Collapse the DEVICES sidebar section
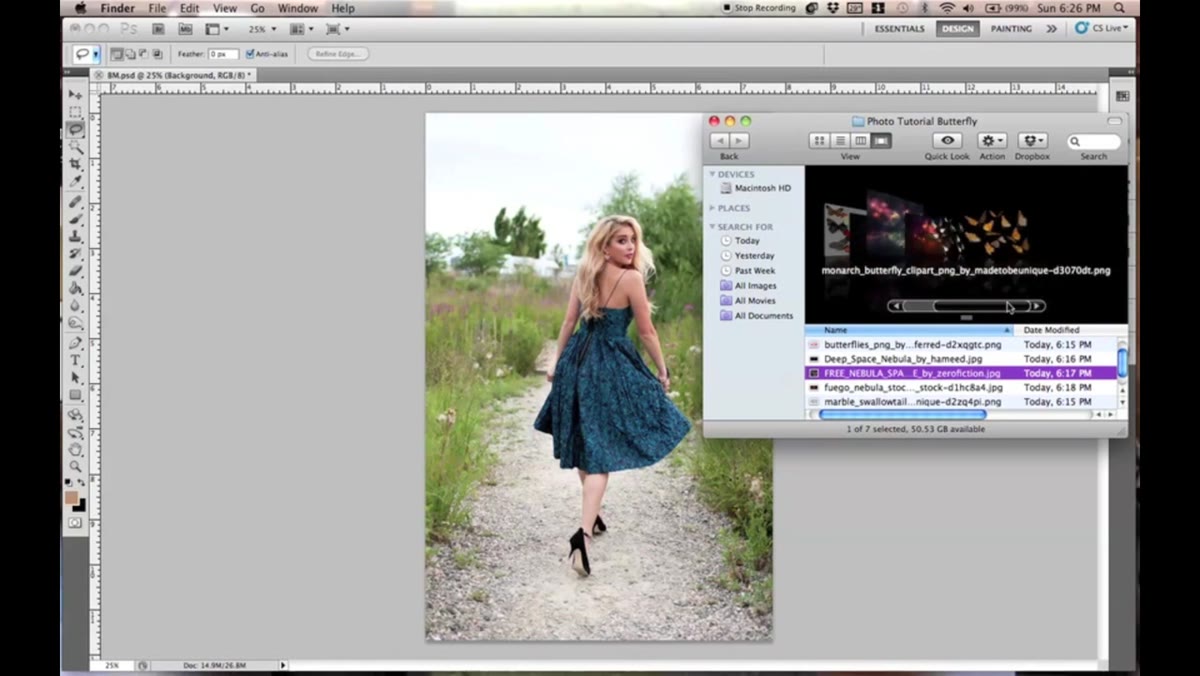 (x=713, y=174)
